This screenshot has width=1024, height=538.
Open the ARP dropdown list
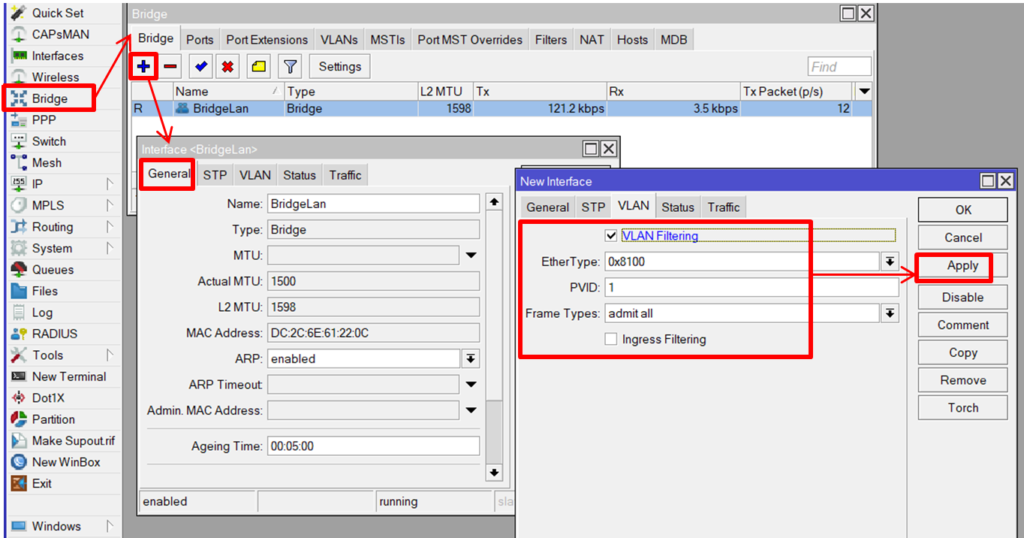click(470, 359)
